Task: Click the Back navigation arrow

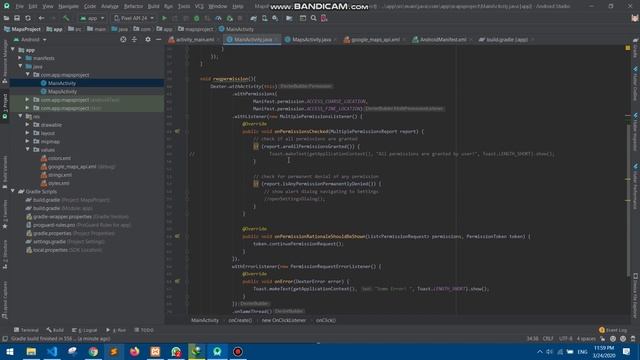Action: [x=41, y=18]
